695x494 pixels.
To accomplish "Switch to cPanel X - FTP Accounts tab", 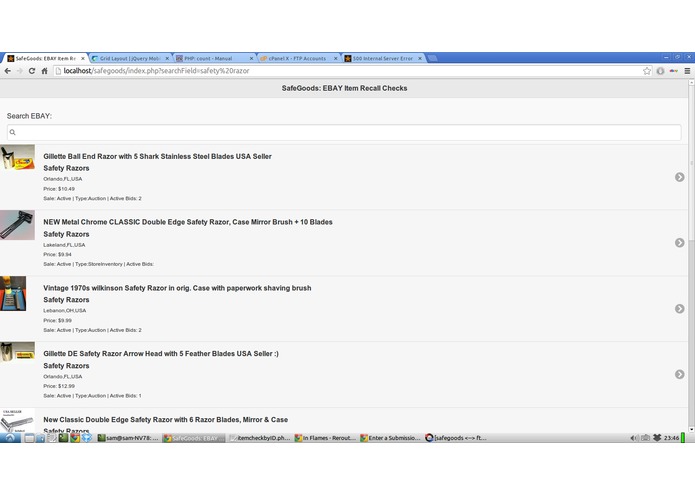I will tap(297, 58).
